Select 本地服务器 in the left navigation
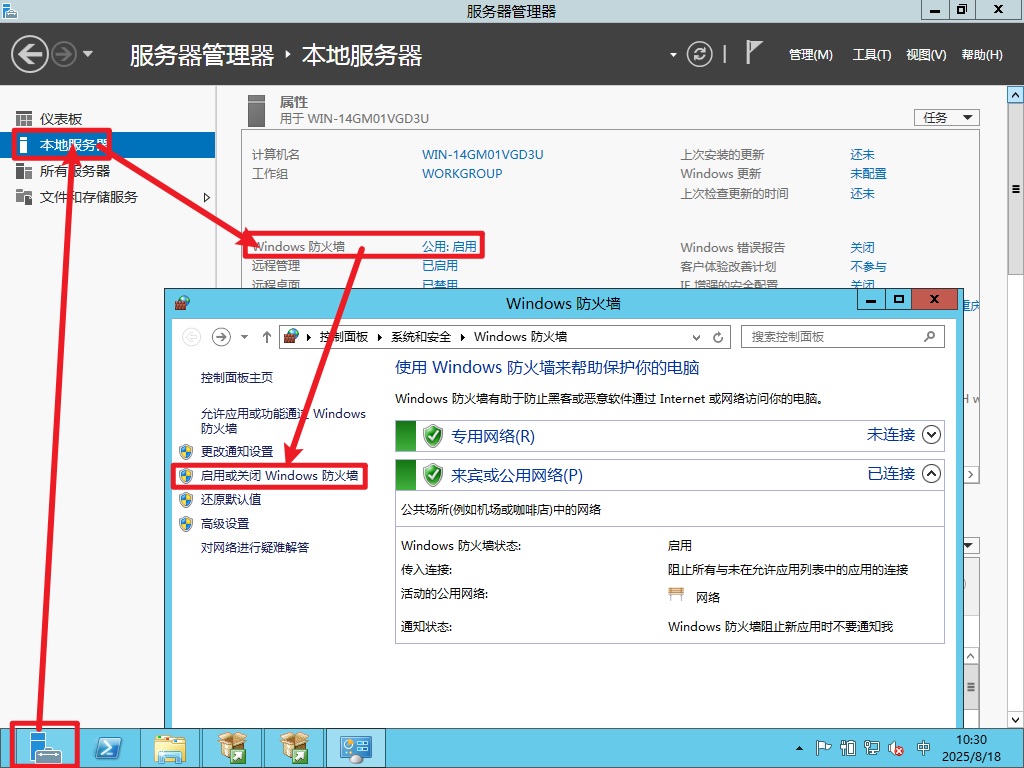Image resolution: width=1024 pixels, height=768 pixels. (73, 145)
